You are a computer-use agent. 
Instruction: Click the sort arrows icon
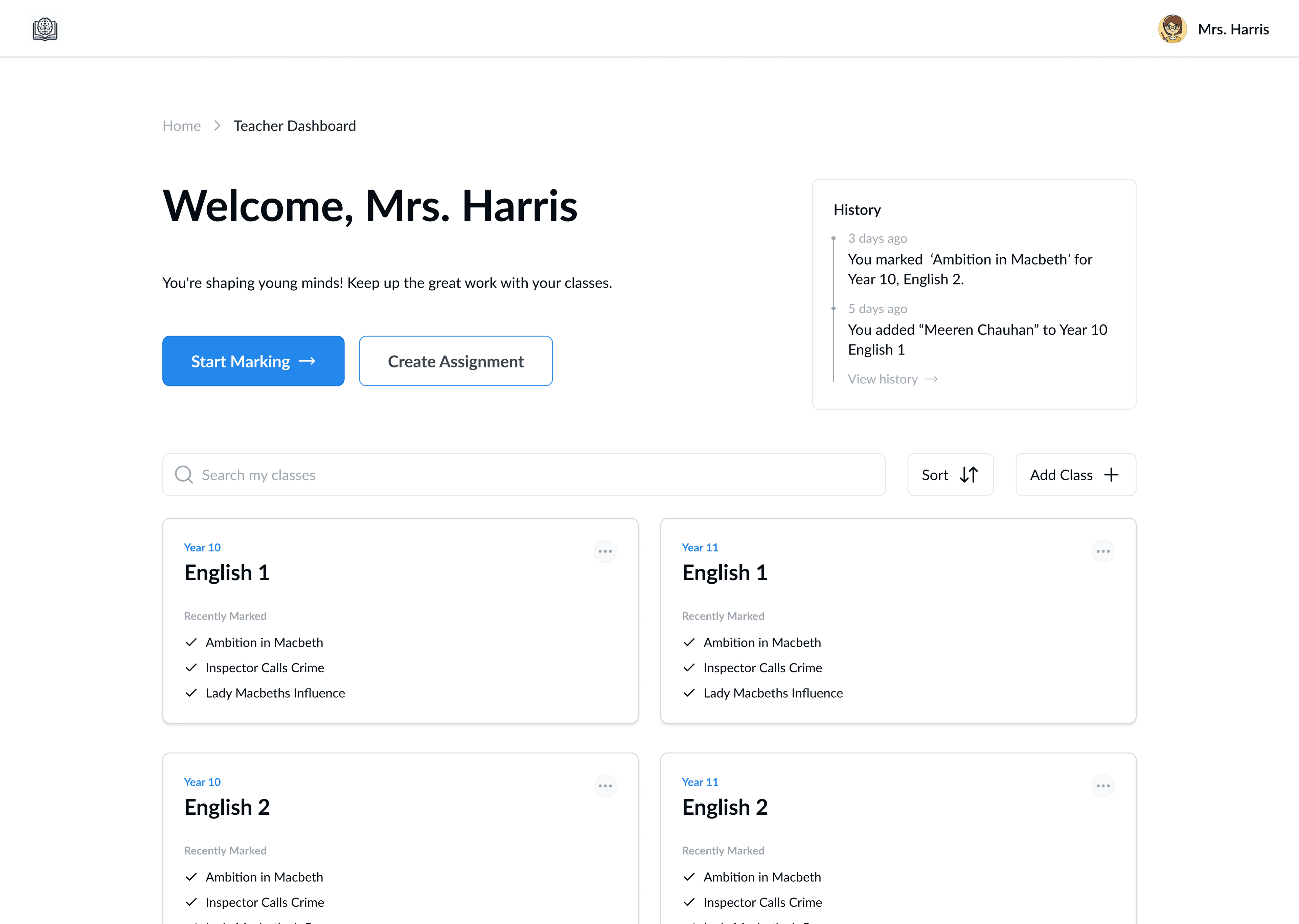(968, 474)
